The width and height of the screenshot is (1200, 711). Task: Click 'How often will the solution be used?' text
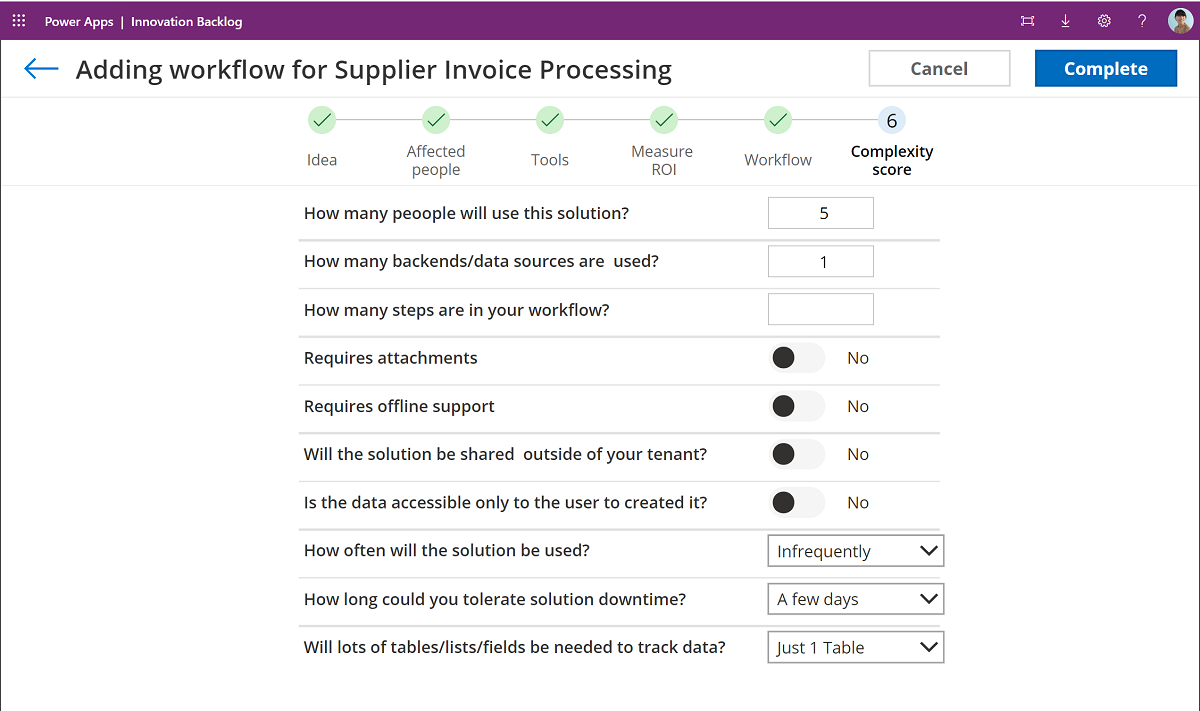447,550
